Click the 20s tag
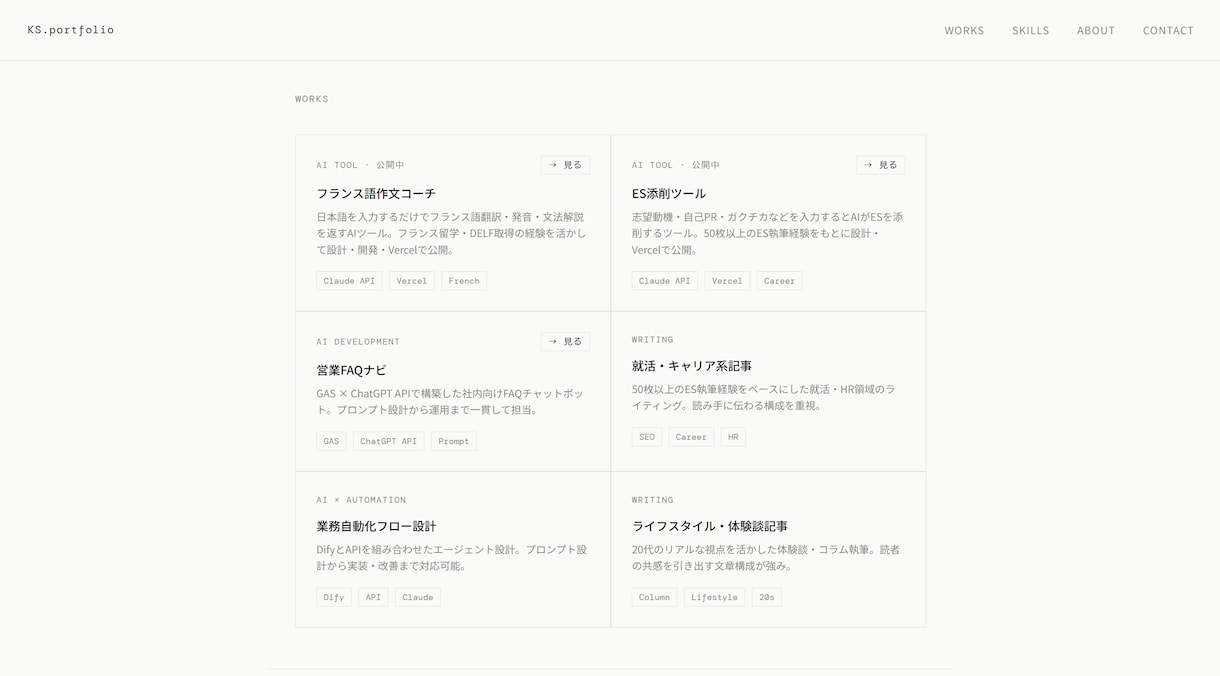 pos(767,597)
